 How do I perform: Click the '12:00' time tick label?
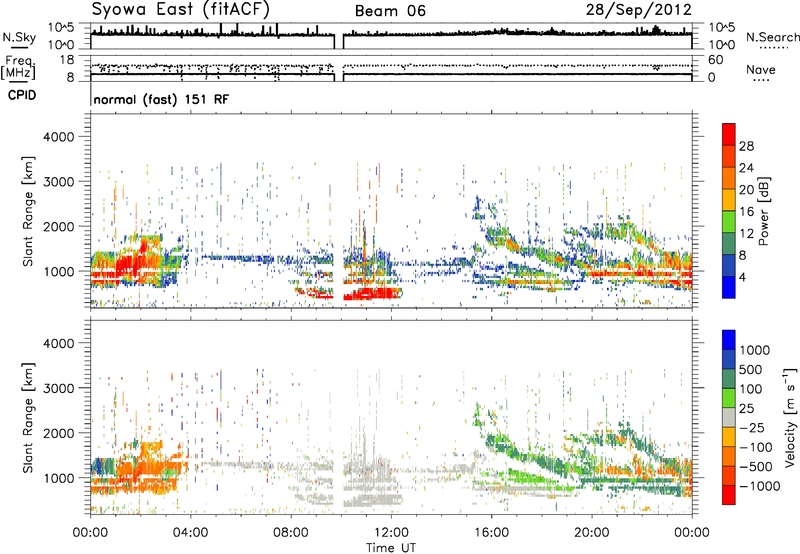click(x=391, y=533)
